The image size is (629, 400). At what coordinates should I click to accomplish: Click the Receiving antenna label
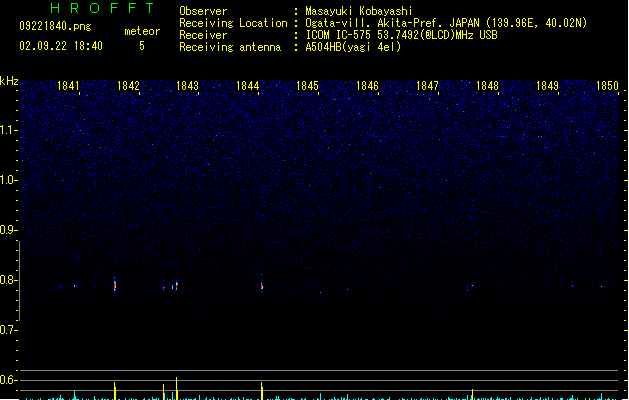click(230, 47)
